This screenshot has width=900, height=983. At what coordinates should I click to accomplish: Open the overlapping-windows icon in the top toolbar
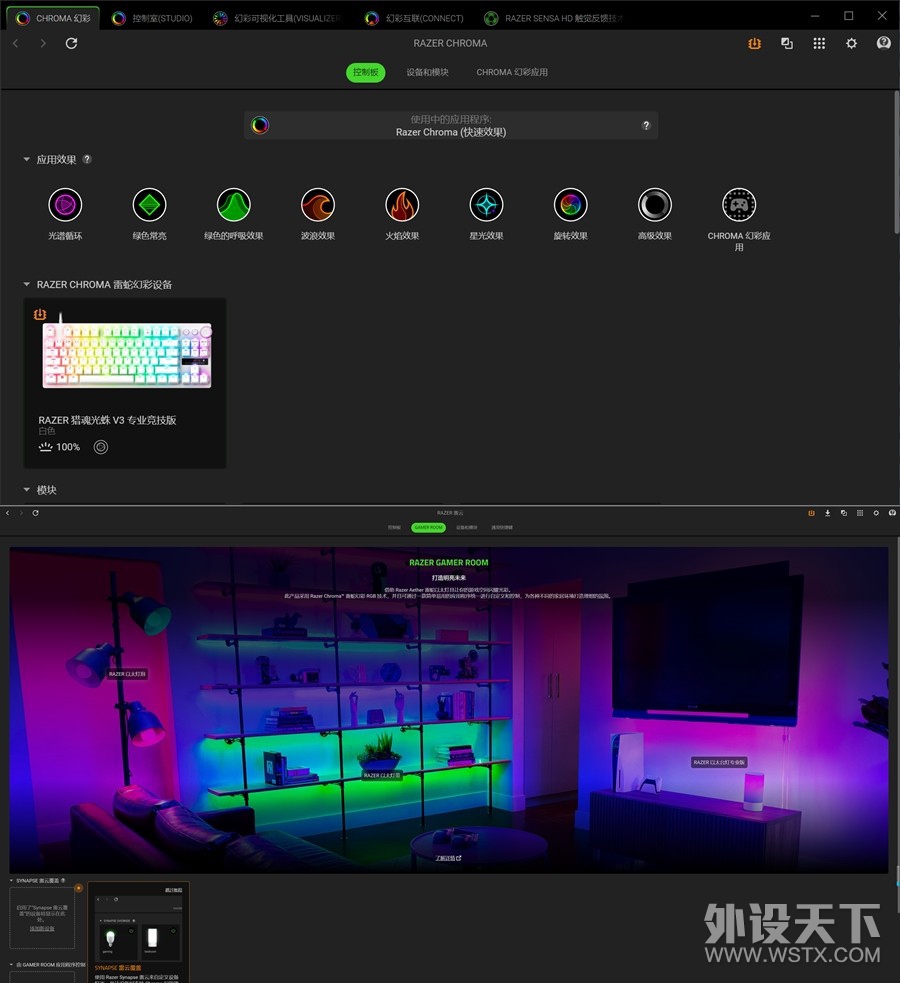tap(787, 43)
